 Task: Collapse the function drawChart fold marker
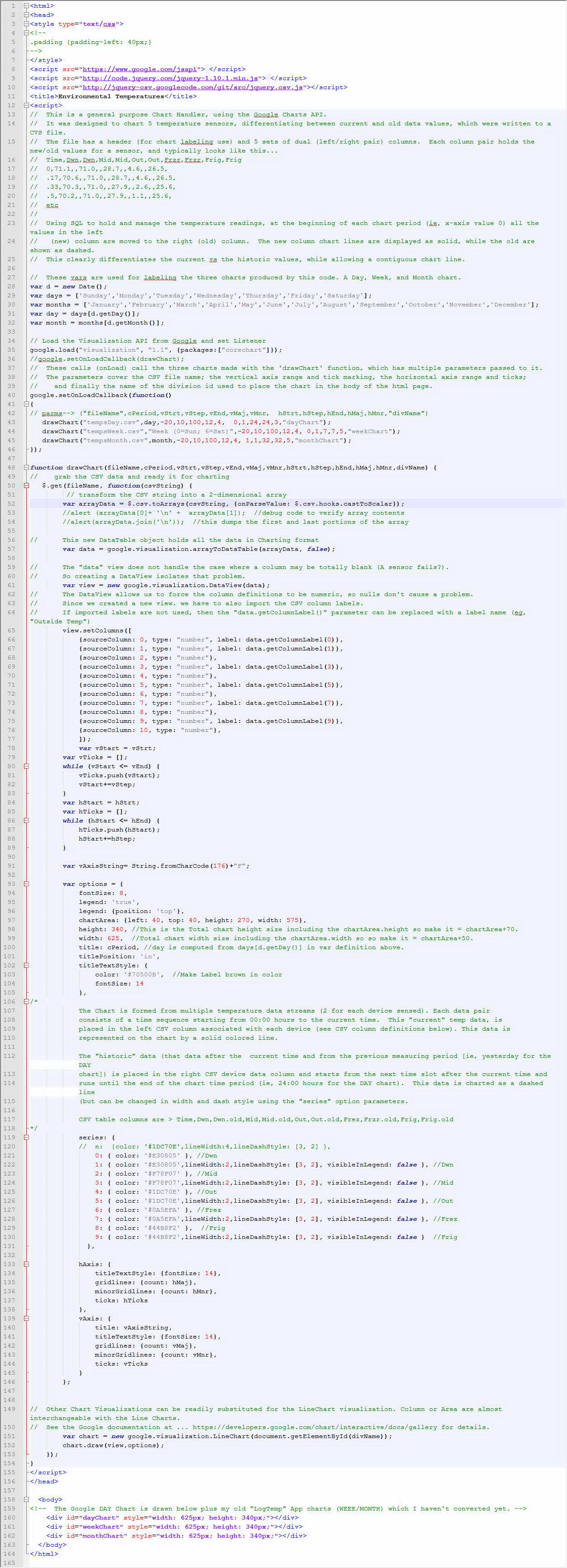tap(26, 468)
